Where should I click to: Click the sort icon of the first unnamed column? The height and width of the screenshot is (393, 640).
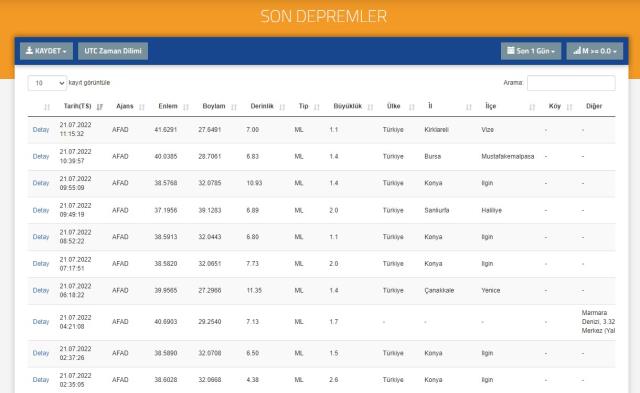pos(47,107)
